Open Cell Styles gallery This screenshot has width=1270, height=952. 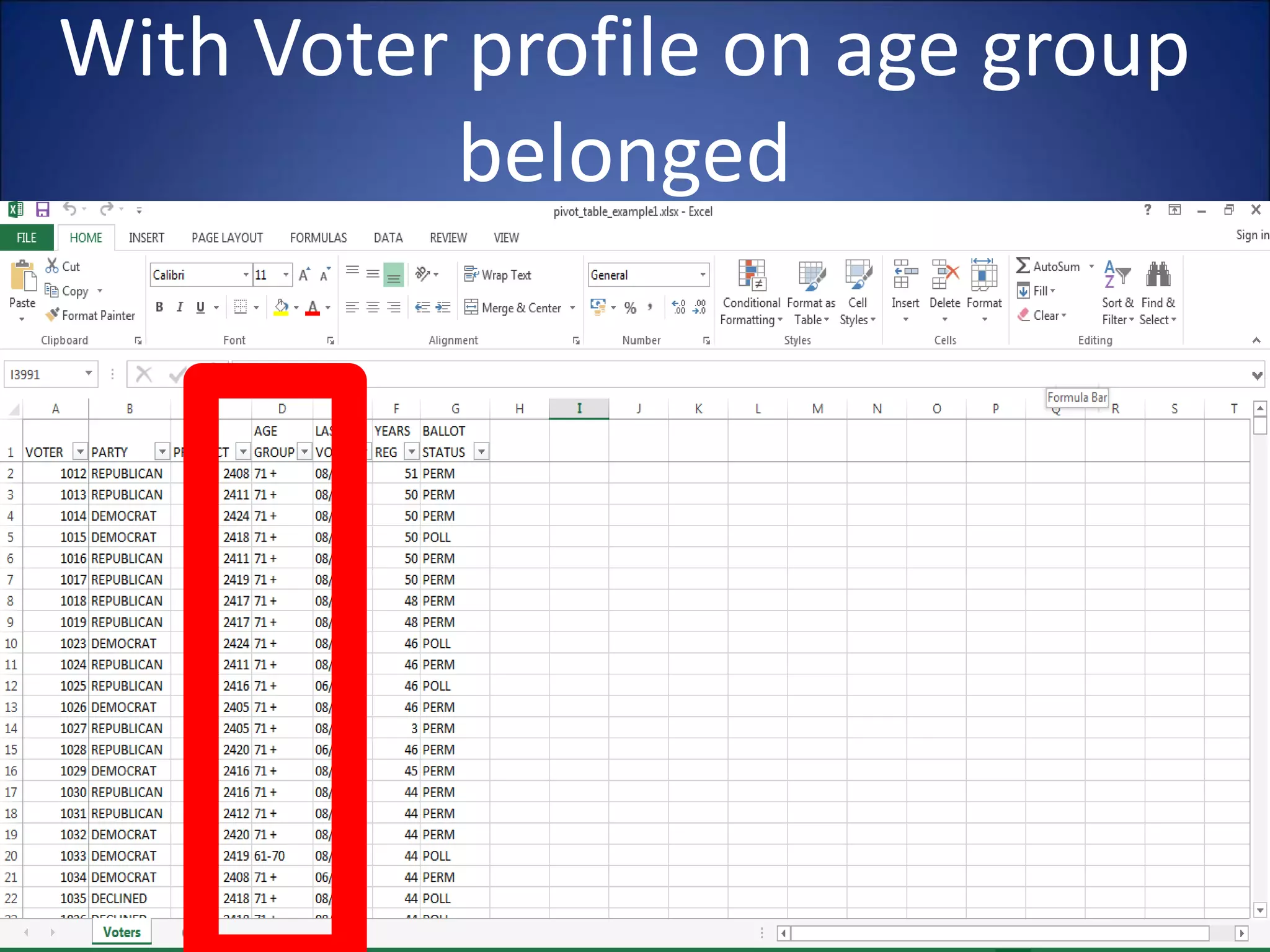858,293
